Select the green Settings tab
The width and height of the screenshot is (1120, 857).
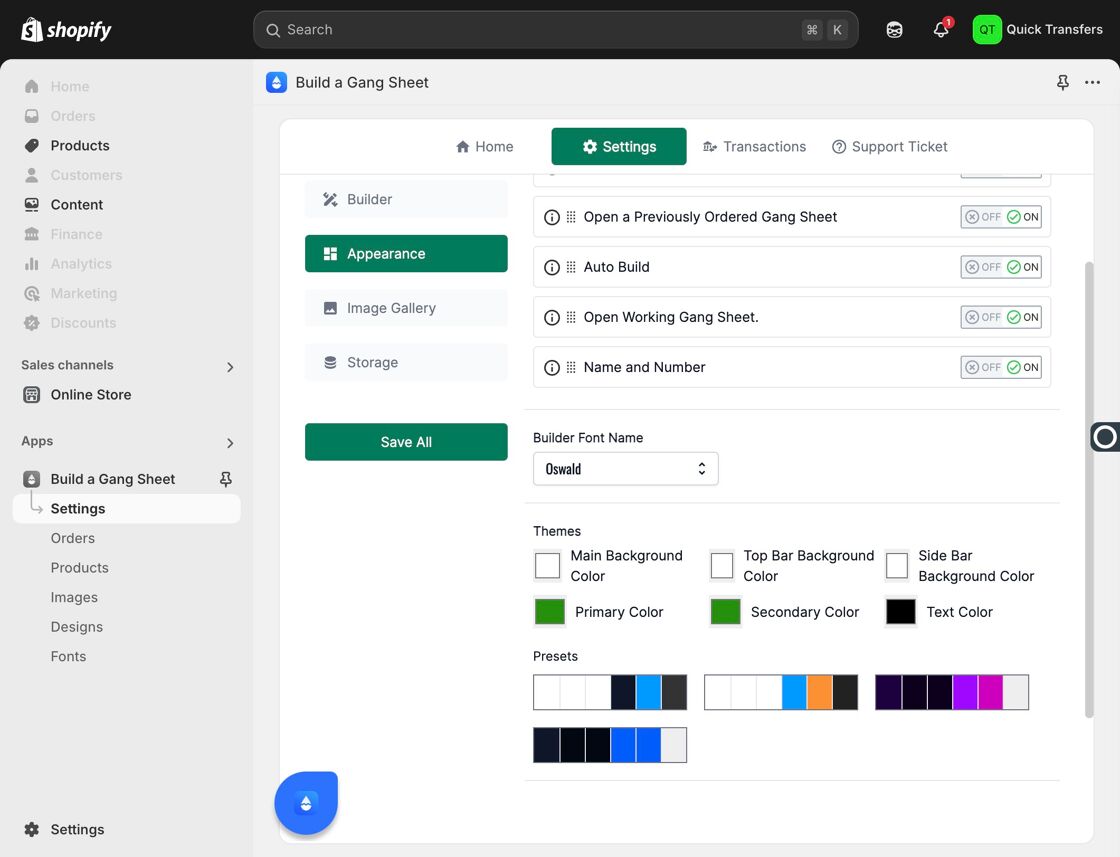(619, 146)
